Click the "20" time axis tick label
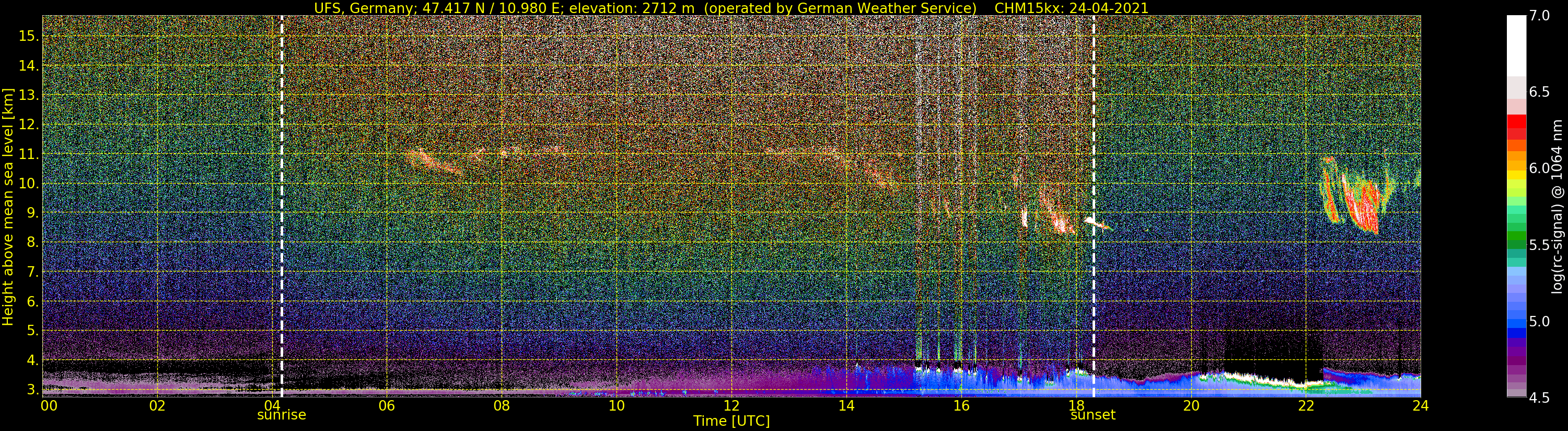Viewport: 1568px width, 431px height. tap(1191, 405)
